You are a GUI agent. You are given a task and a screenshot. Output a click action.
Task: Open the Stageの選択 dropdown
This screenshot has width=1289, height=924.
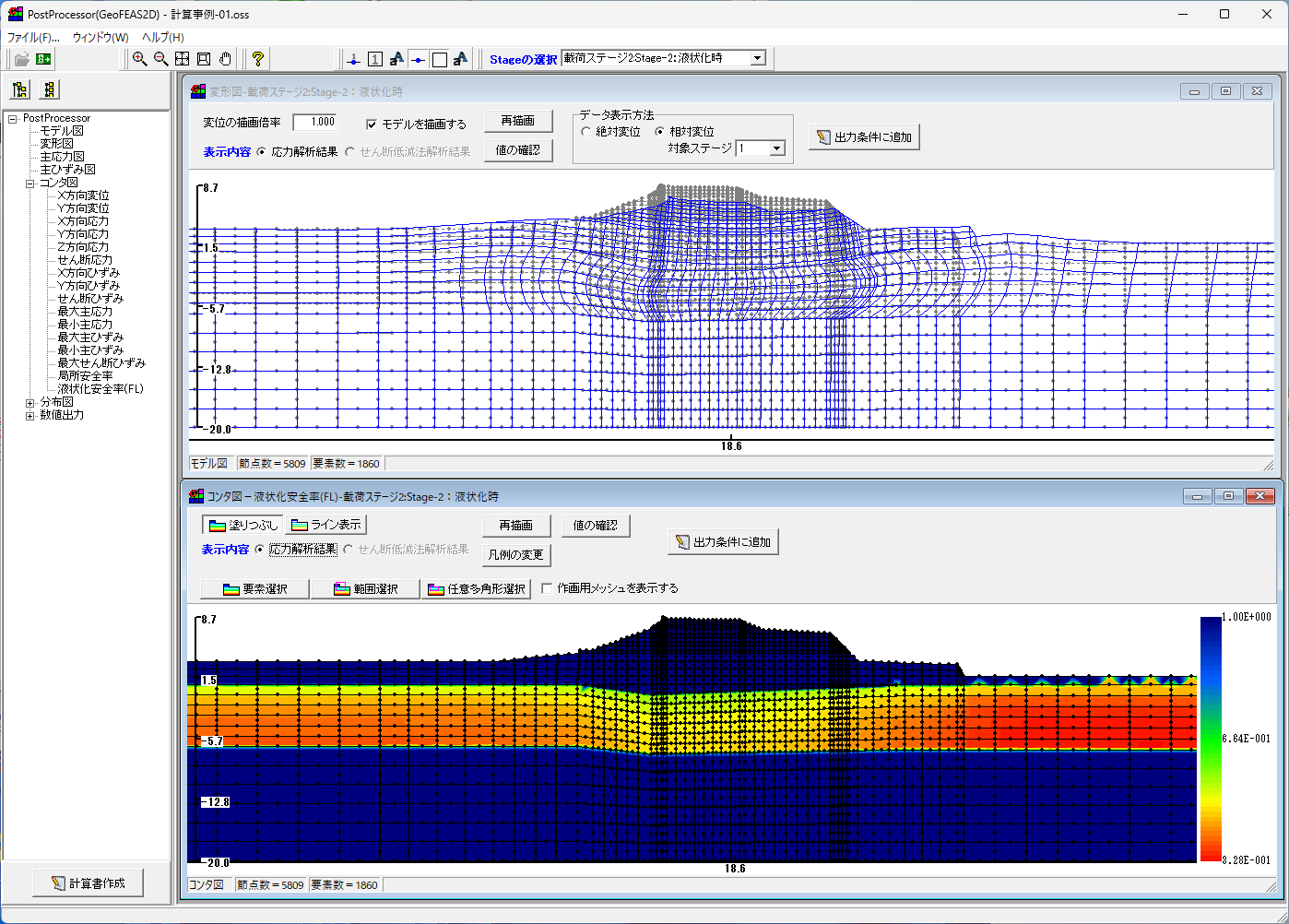coord(758,58)
